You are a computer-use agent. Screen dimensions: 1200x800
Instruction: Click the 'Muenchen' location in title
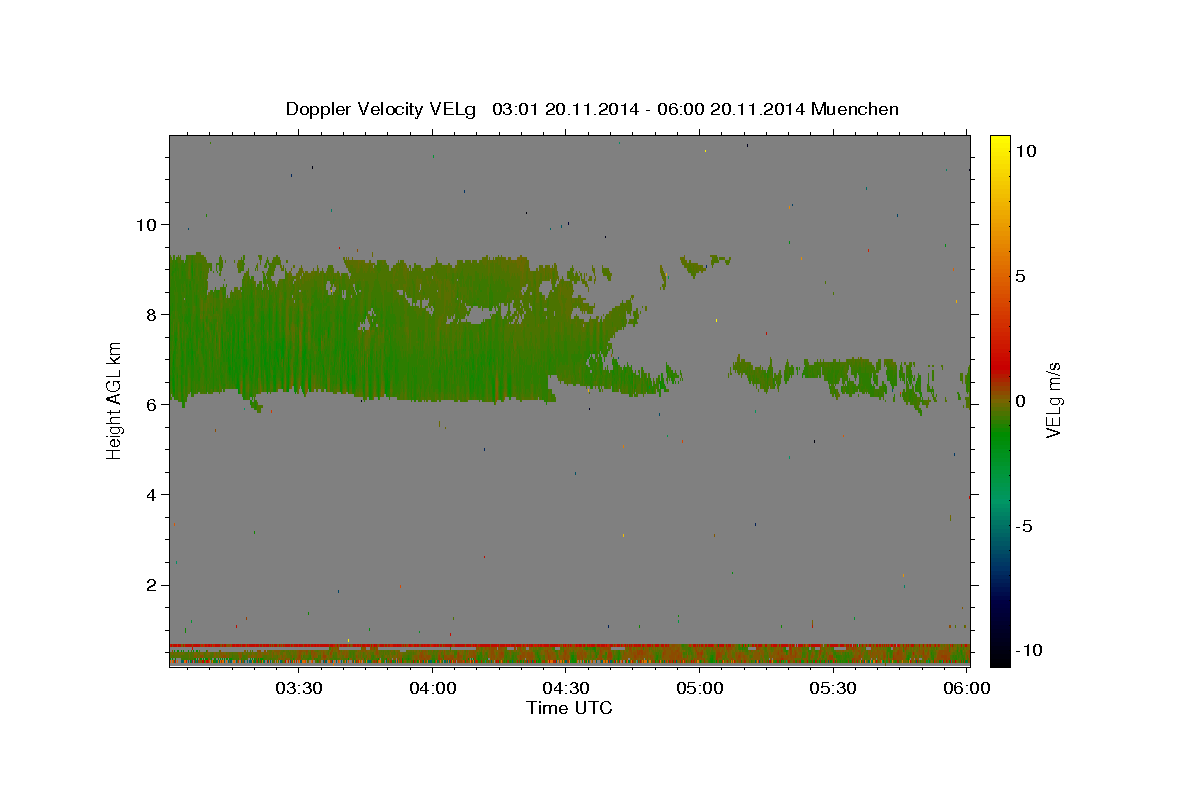pos(856,109)
